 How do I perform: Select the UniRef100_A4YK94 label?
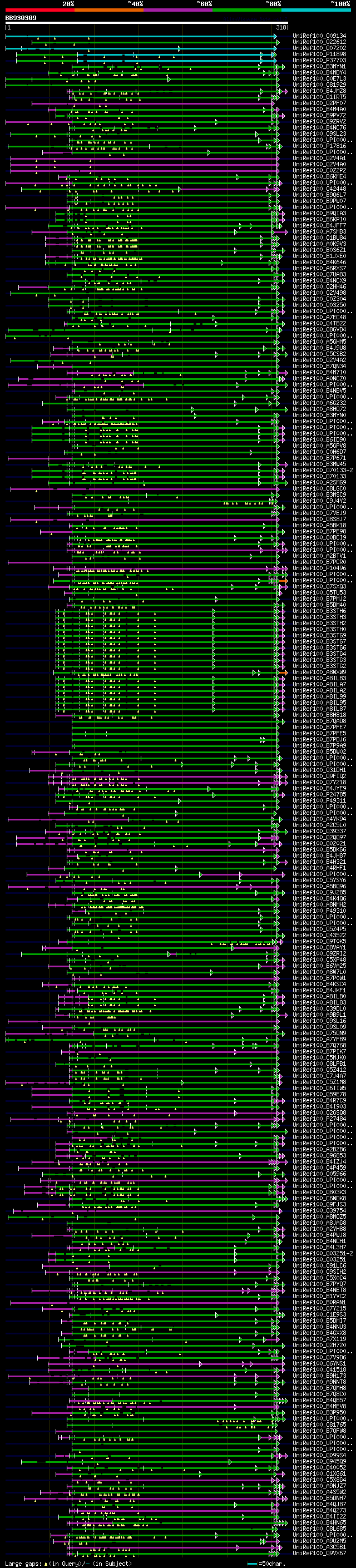(x=319, y=819)
